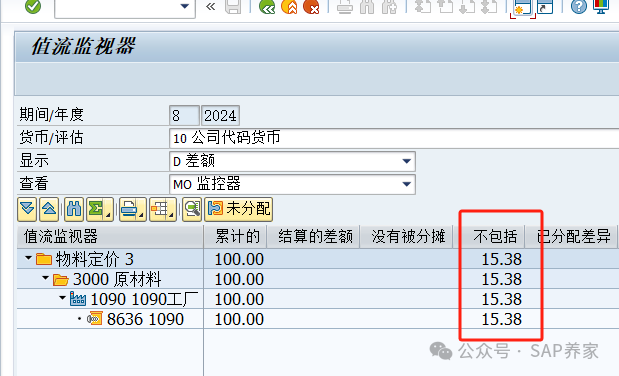This screenshot has height=376, width=619.
Task: Click the Customize Local Layout monitor icon
Action: (x=601, y=6)
